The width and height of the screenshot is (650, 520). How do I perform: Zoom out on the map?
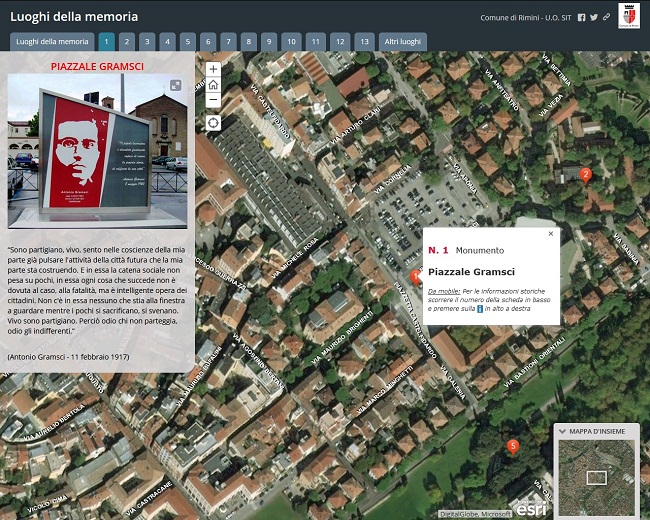click(213, 100)
